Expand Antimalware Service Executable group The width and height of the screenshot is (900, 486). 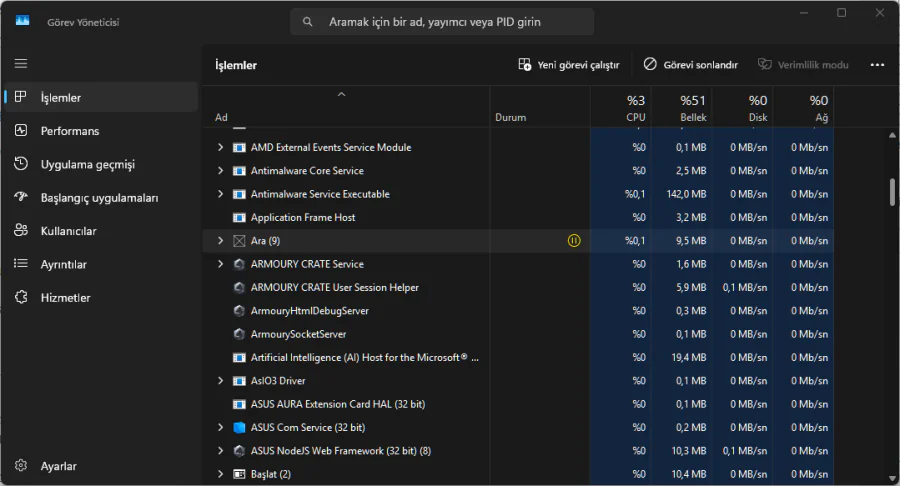click(220, 194)
